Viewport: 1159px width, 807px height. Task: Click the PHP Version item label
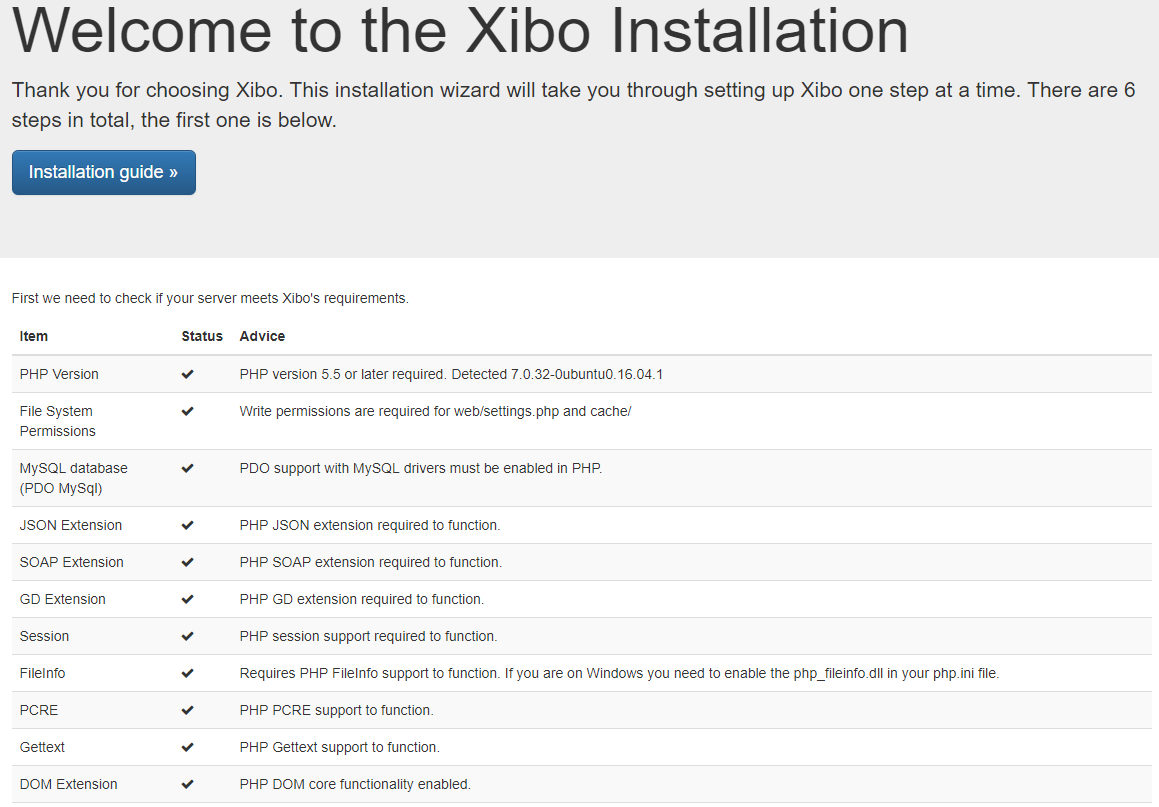point(58,374)
